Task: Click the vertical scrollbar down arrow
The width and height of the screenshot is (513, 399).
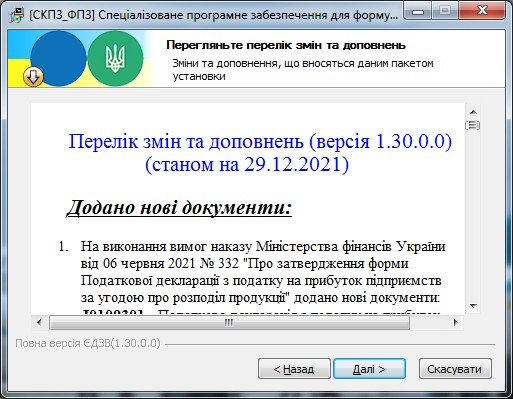Action: click(x=473, y=305)
